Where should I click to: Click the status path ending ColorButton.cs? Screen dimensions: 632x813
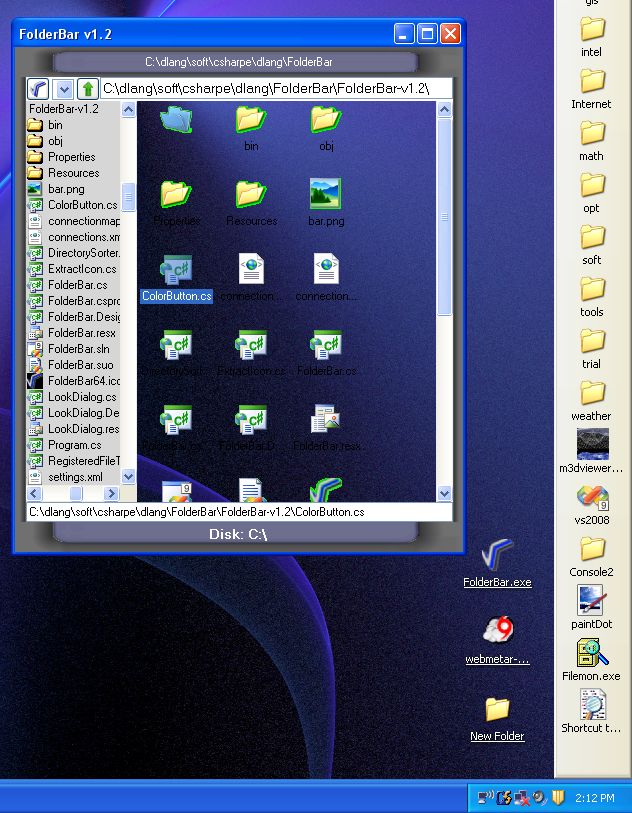tap(240, 512)
